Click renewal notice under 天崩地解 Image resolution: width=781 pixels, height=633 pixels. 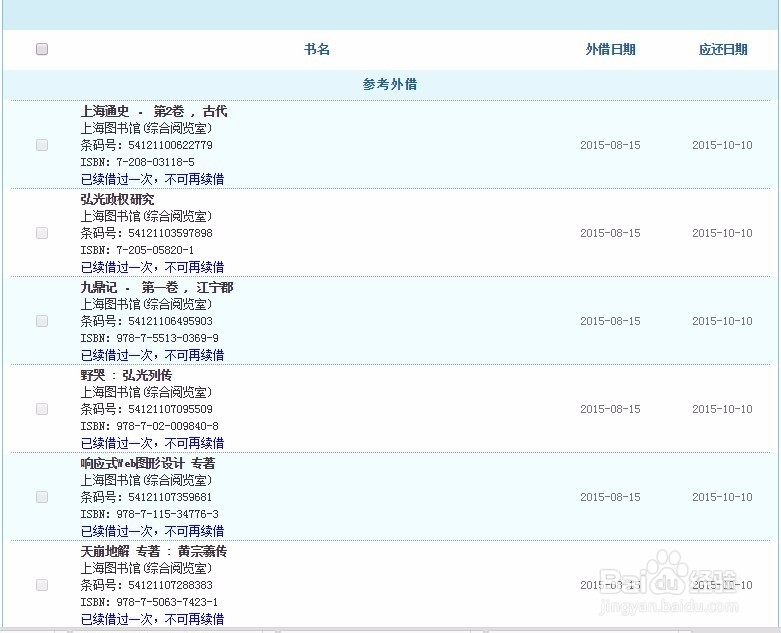click(152, 619)
